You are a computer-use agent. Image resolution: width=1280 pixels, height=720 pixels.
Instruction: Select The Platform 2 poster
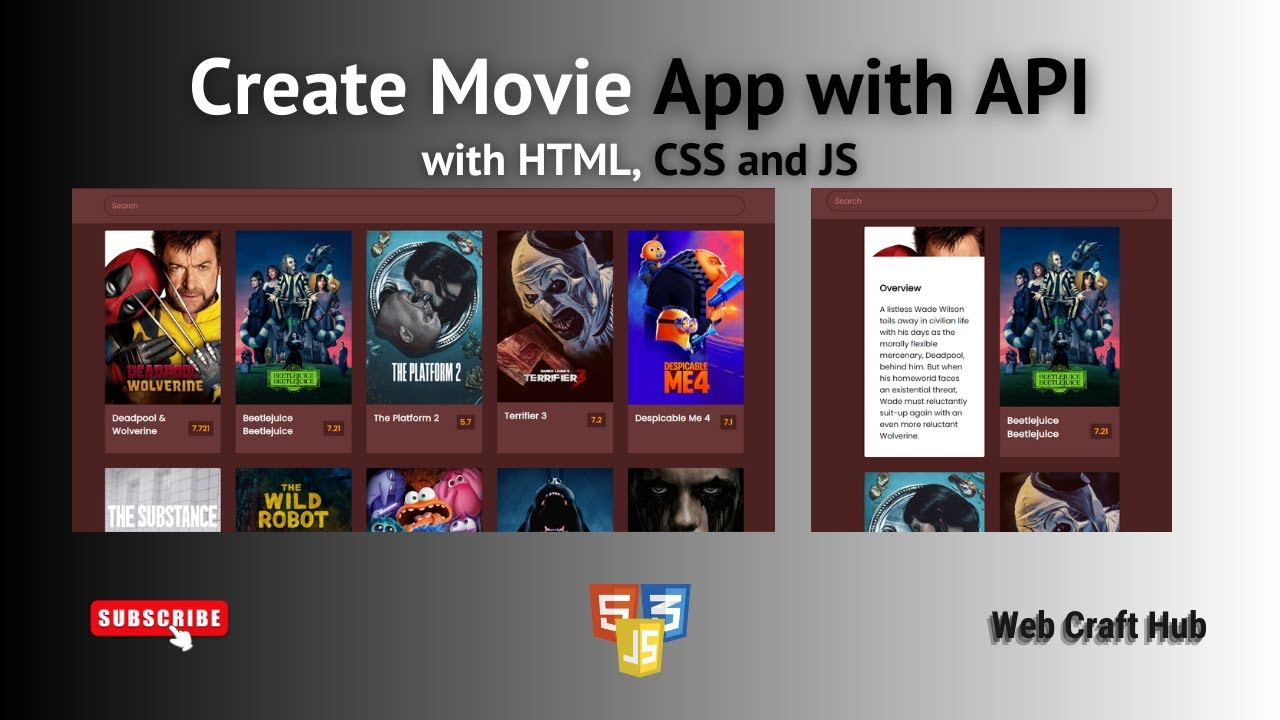(x=424, y=318)
